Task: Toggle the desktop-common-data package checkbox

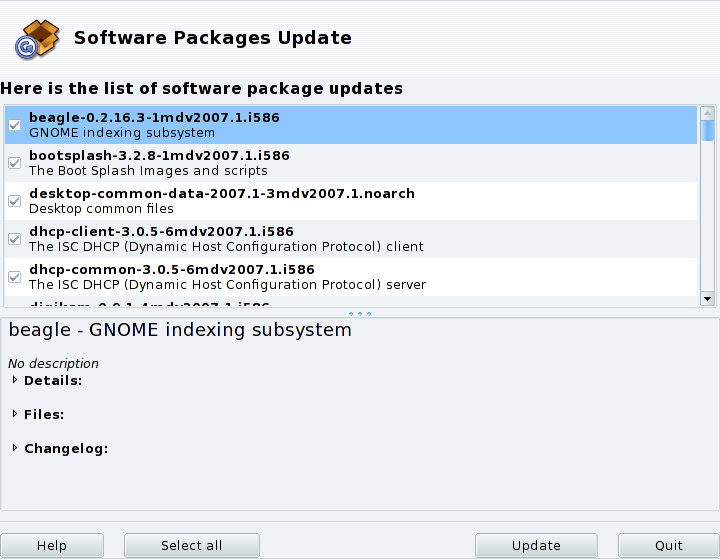Action: point(15,201)
